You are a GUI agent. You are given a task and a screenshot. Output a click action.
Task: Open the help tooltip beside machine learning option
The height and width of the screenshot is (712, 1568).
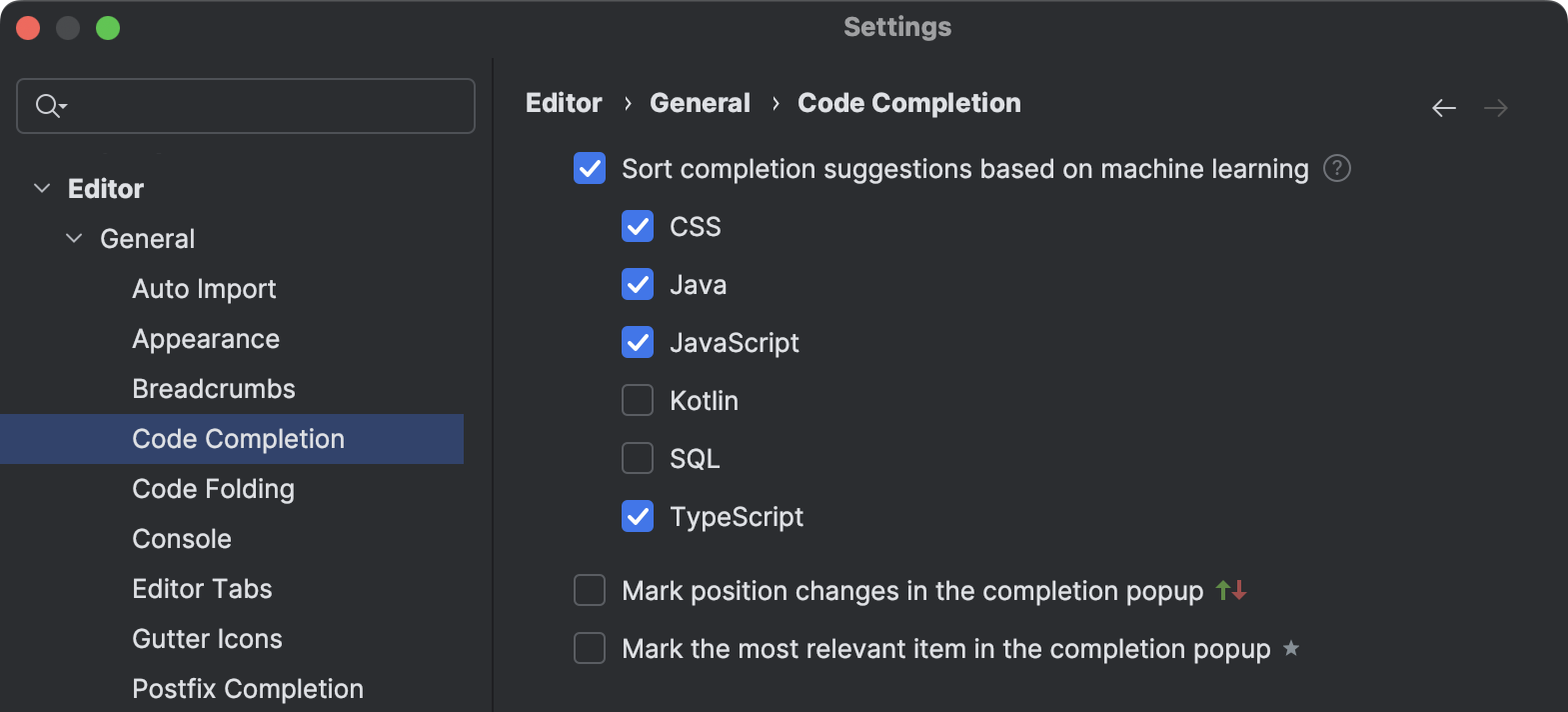1339,169
